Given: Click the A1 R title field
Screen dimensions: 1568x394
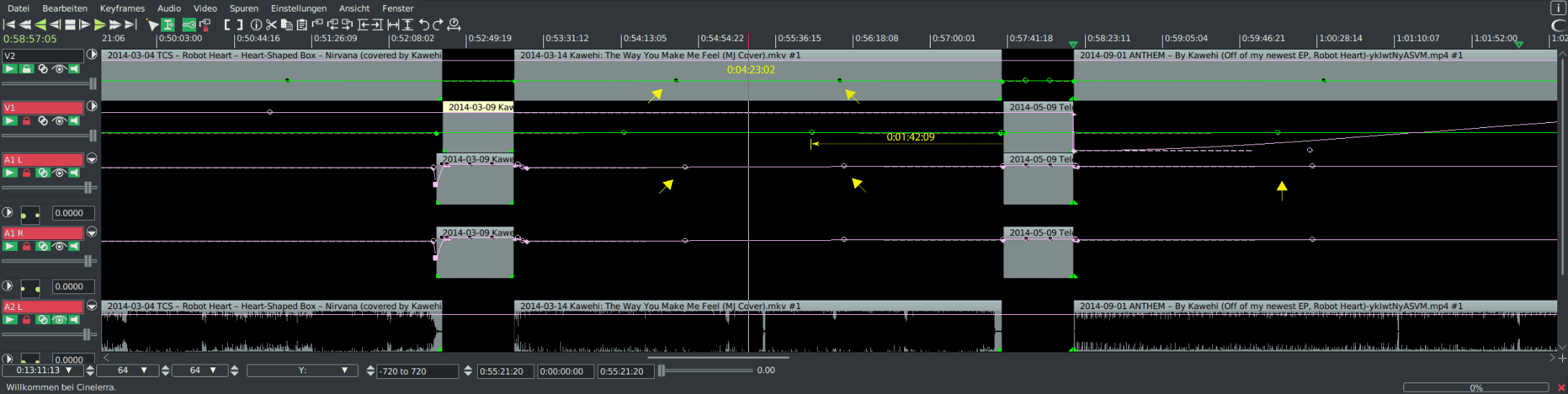Looking at the screenshot, I should pyautogui.click(x=43, y=233).
